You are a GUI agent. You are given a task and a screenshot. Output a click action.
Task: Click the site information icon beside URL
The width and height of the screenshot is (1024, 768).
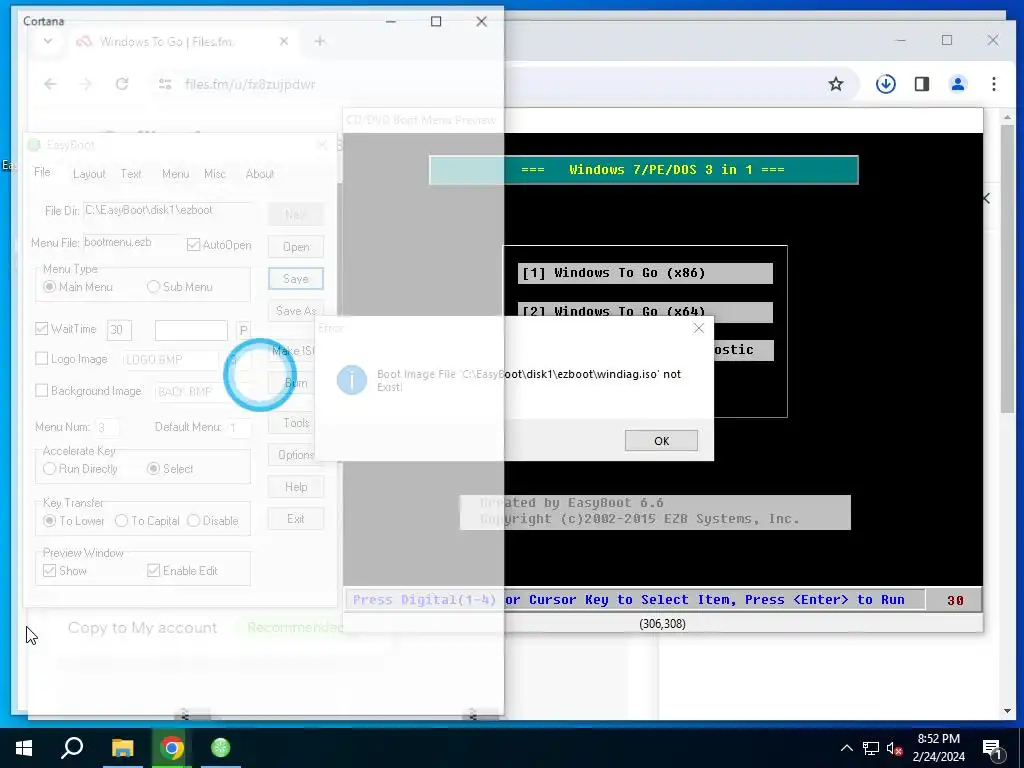[x=165, y=84]
